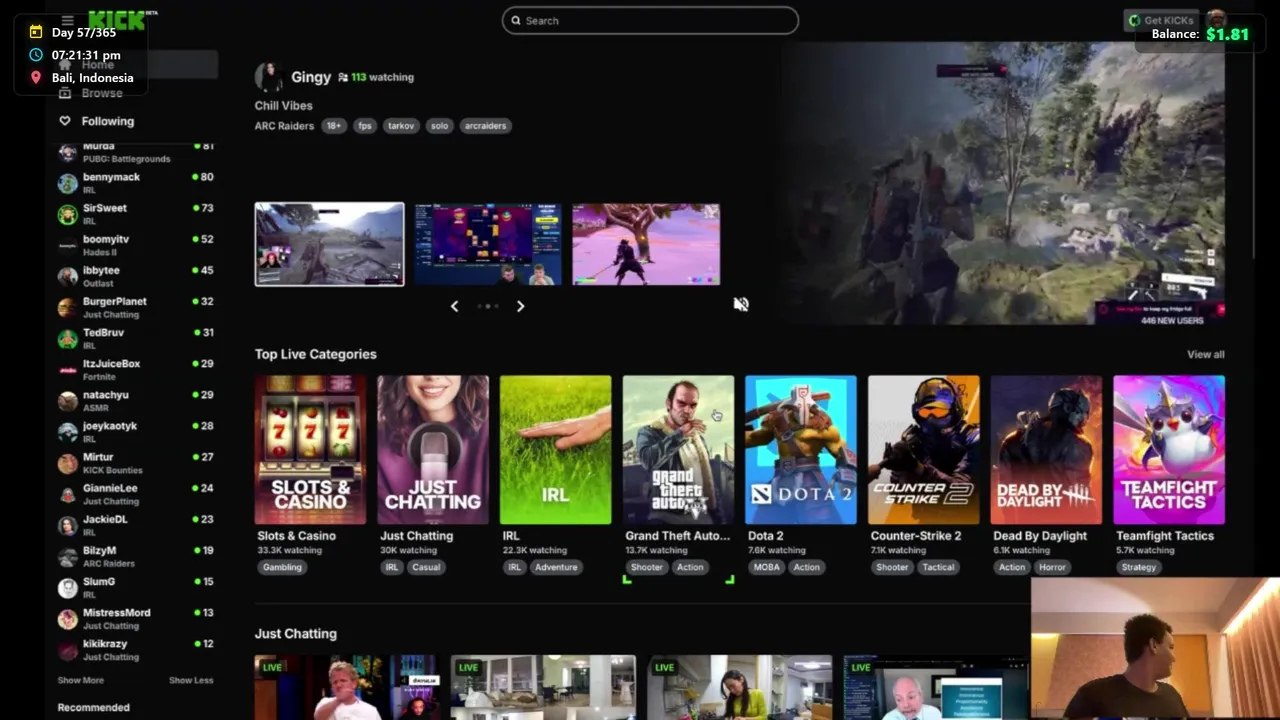Click the solo tag

439,126
